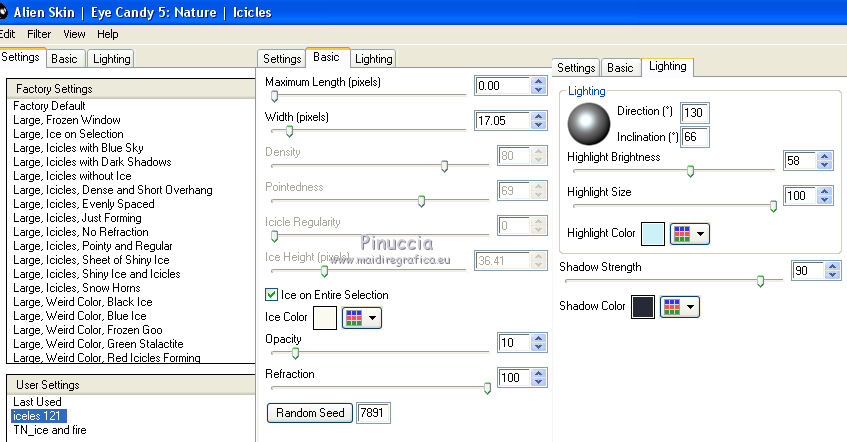
Task: Increase Highlight Brightness with up spinner arrow
Action: [824, 156]
